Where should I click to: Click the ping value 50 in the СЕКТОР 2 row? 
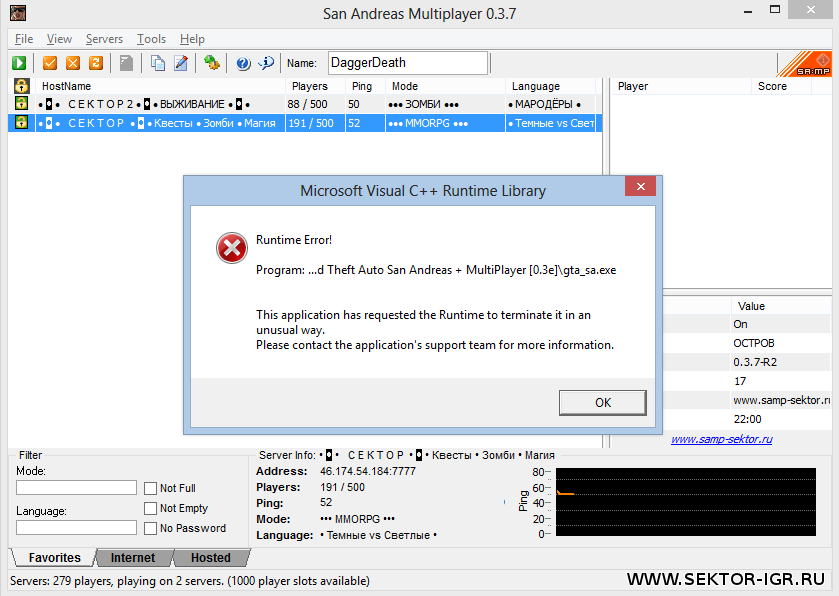354,104
